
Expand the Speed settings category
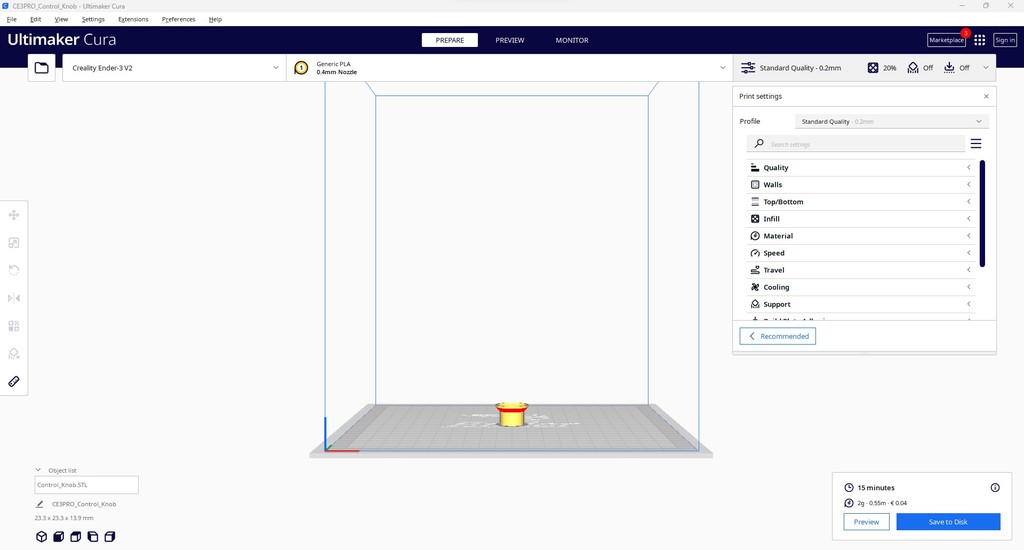861,253
